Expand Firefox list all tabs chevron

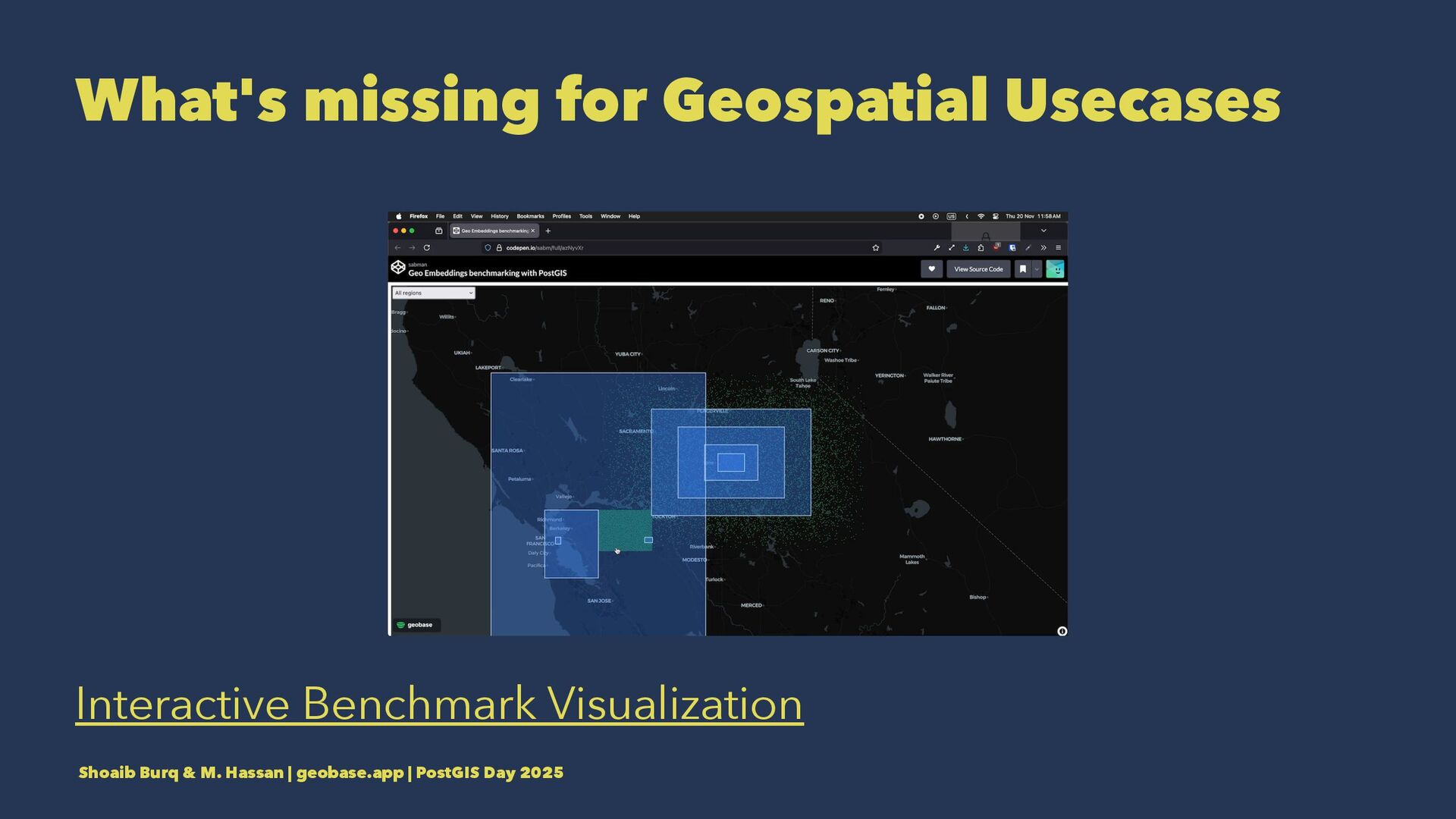click(x=1043, y=231)
